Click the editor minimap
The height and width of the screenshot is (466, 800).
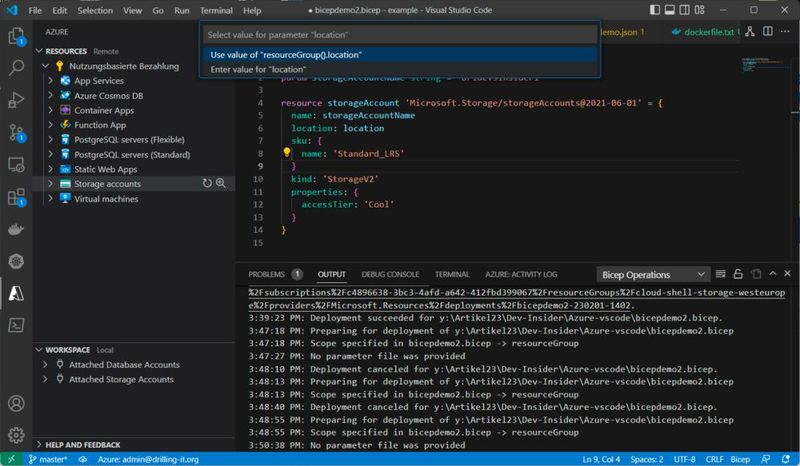point(764,64)
